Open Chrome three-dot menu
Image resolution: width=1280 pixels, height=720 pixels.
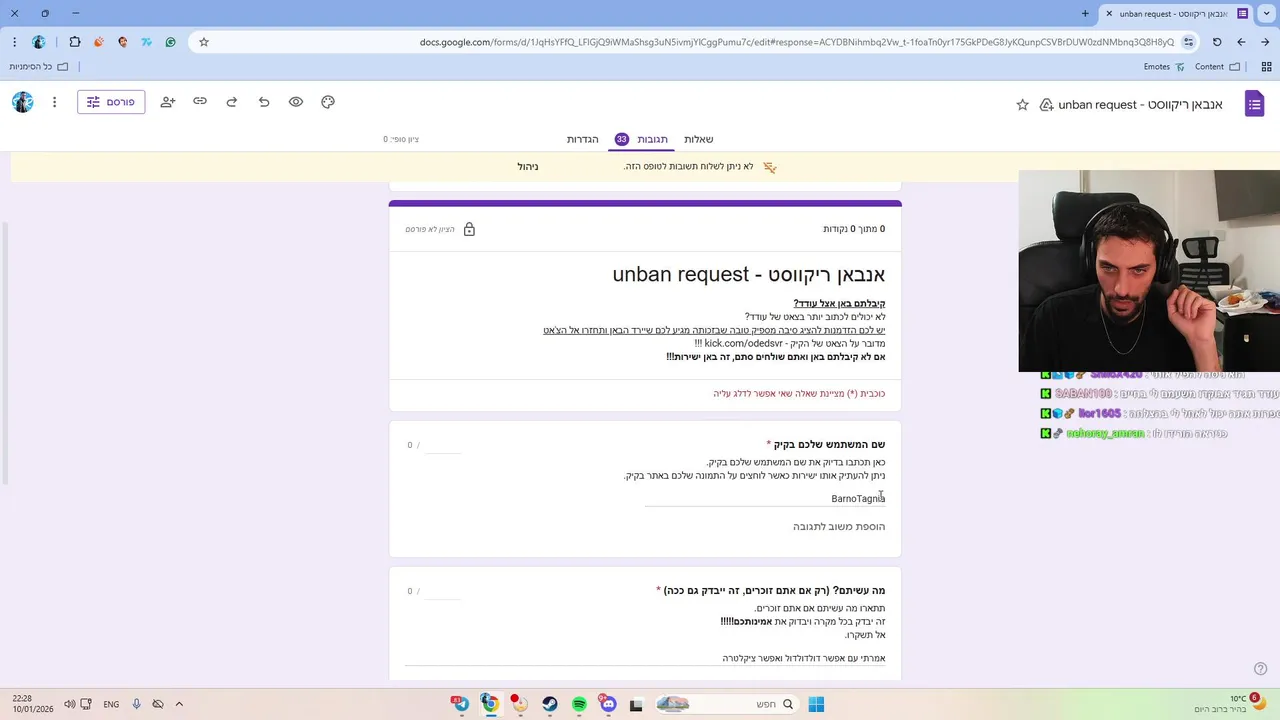click(x=14, y=42)
